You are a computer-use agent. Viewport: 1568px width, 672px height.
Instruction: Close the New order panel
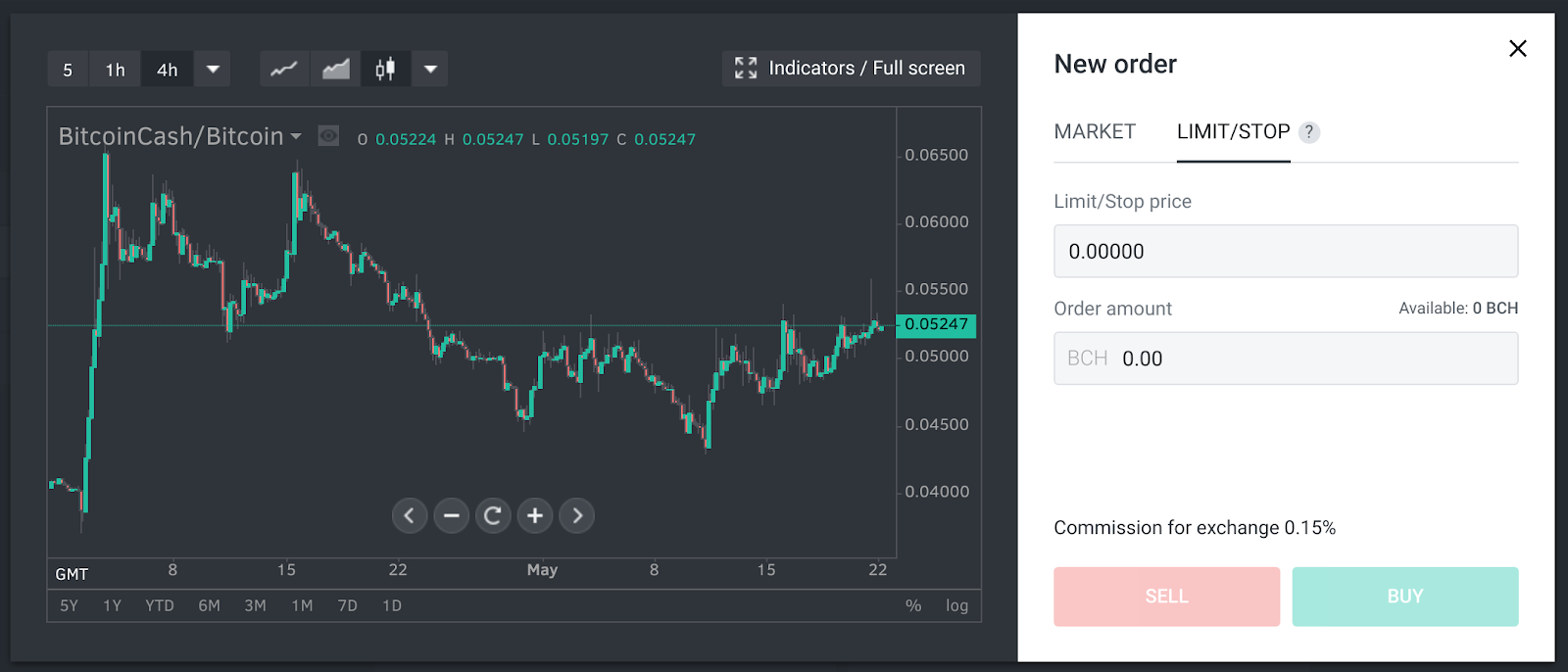[x=1518, y=49]
